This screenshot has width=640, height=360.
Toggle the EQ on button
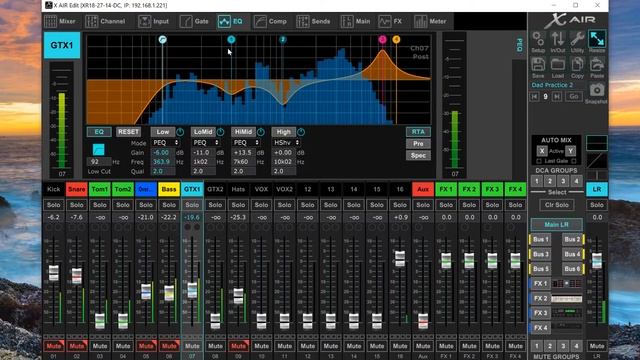click(99, 132)
